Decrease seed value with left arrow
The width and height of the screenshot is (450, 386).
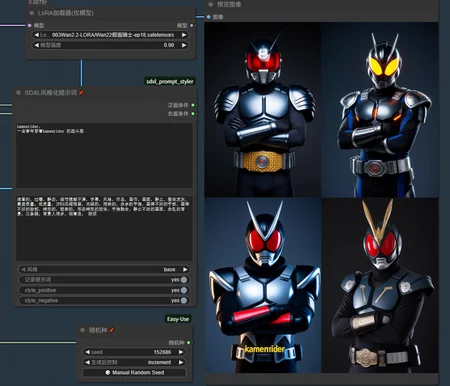[87, 352]
